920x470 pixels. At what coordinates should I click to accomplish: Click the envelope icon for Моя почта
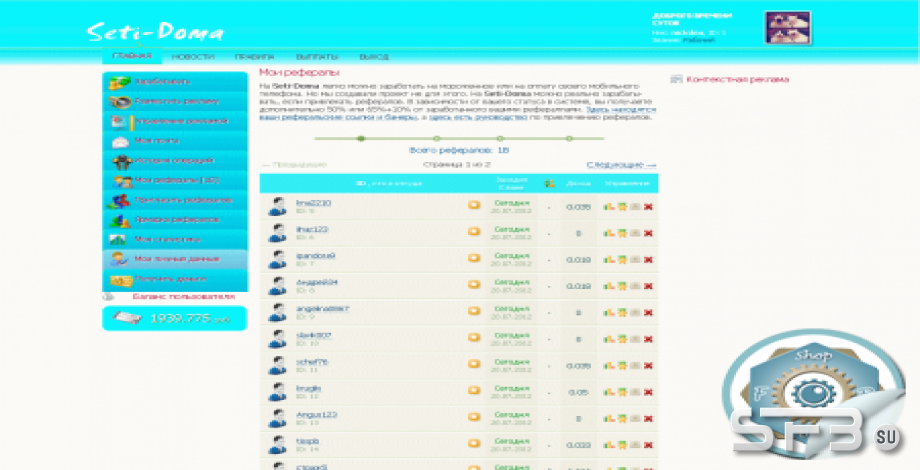click(x=120, y=141)
